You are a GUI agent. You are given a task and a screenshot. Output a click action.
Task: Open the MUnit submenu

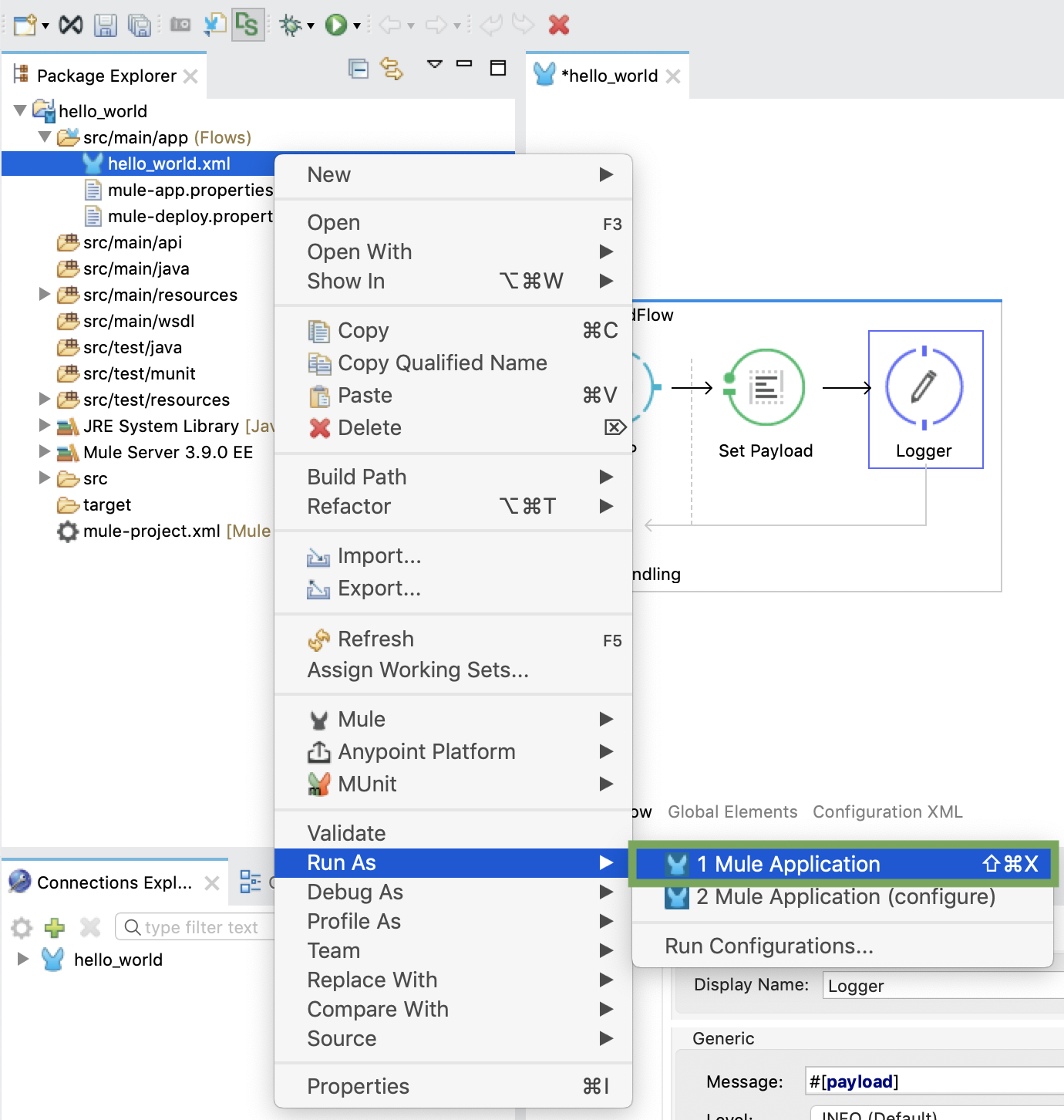pyautogui.click(x=453, y=784)
